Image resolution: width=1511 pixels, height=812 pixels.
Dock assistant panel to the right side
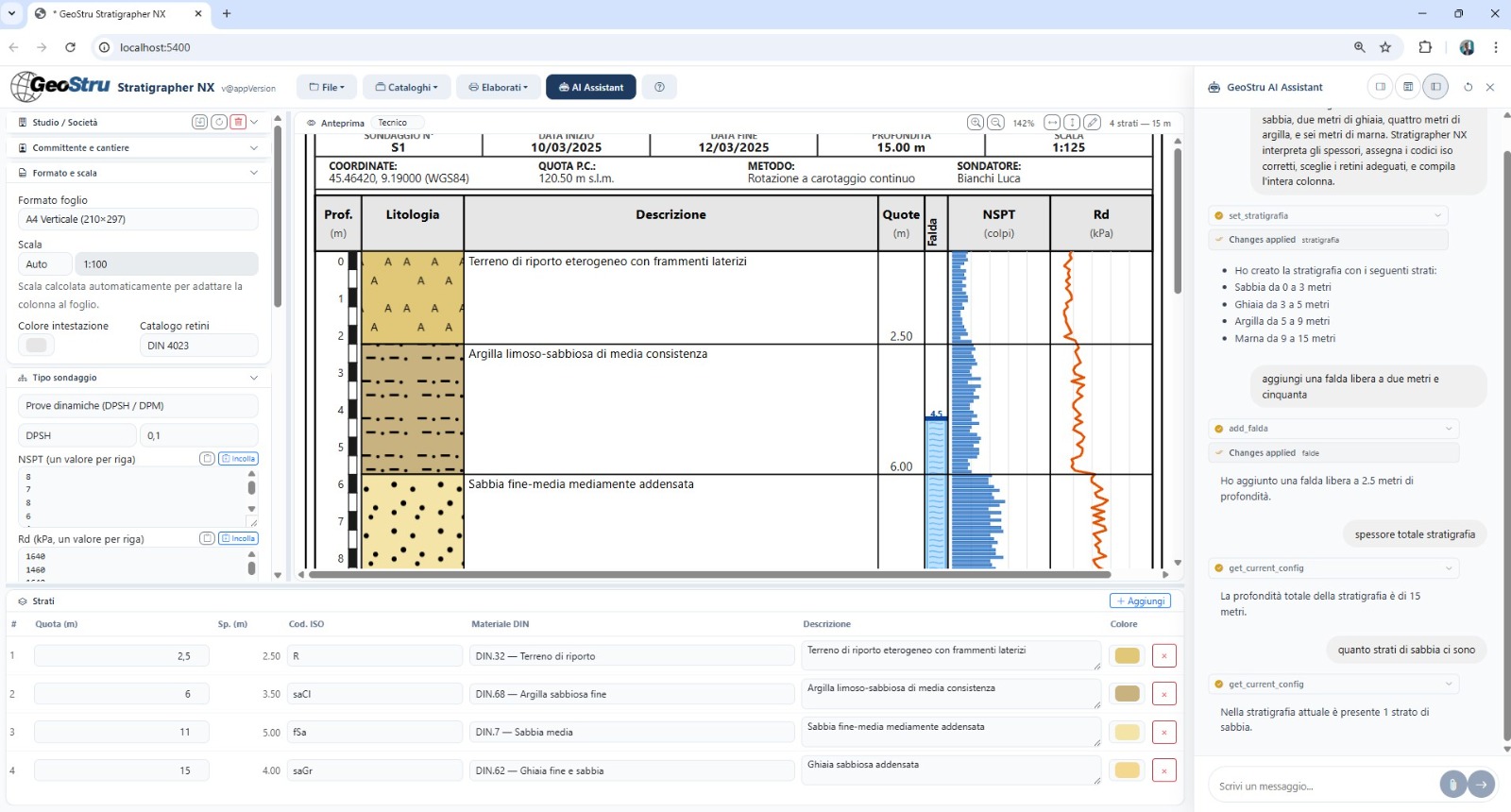[1381, 87]
